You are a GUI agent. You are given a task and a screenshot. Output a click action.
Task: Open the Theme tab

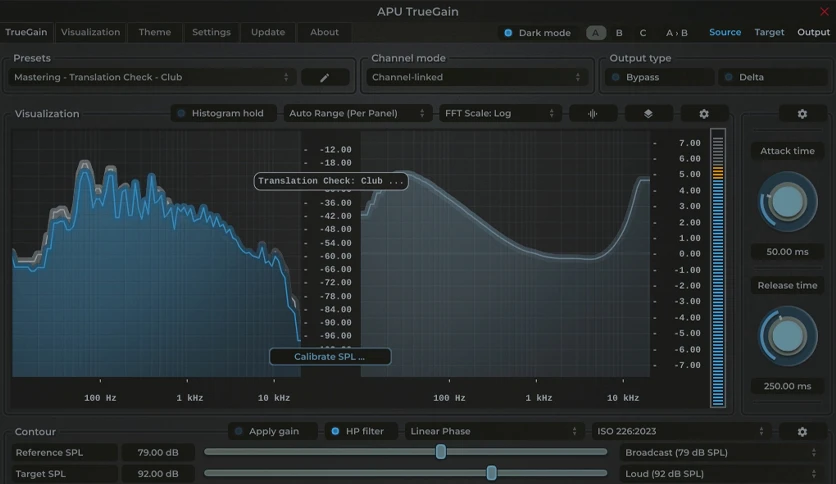coord(155,32)
